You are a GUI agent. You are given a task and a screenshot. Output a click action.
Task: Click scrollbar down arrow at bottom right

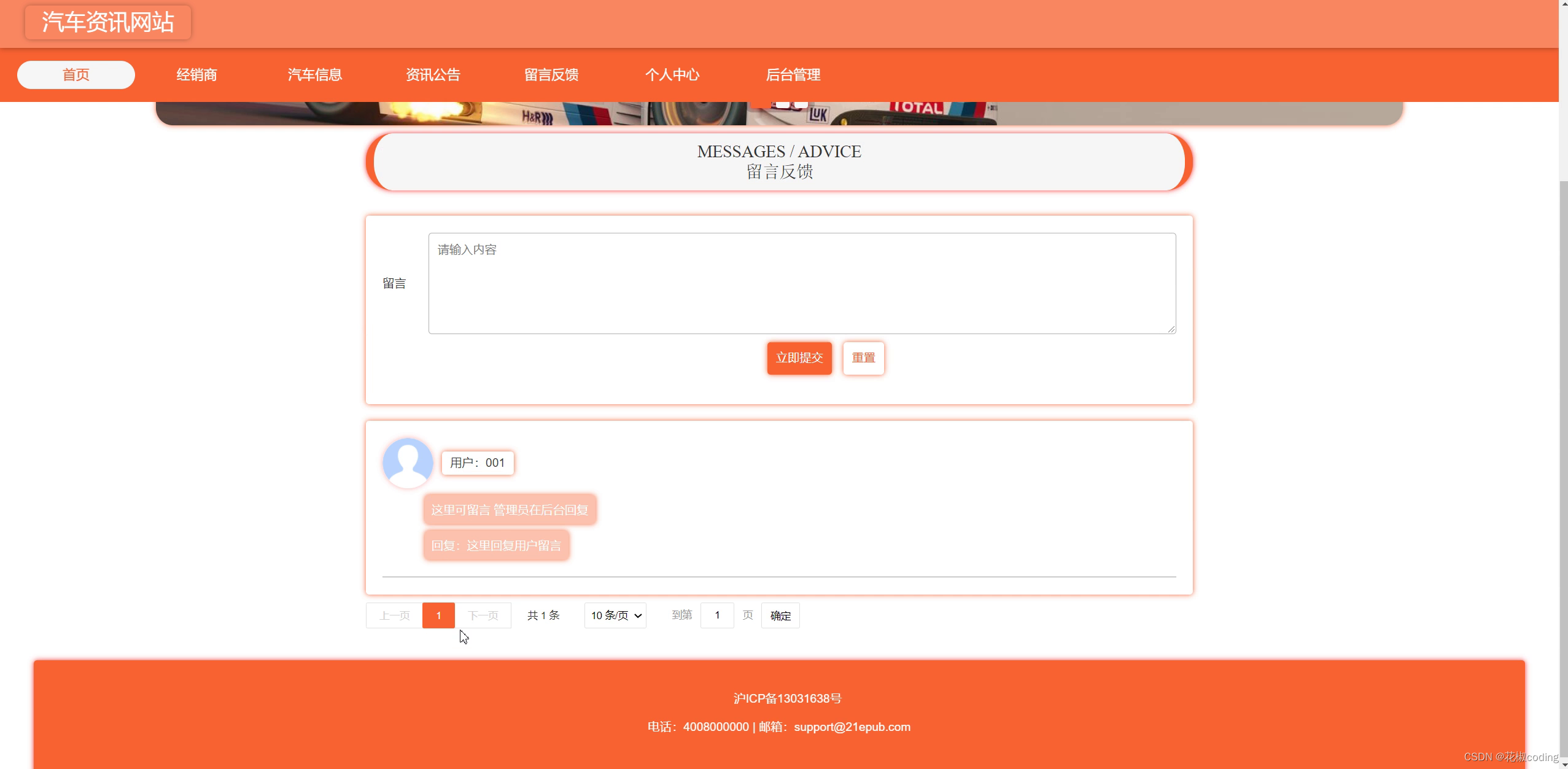(1563, 763)
